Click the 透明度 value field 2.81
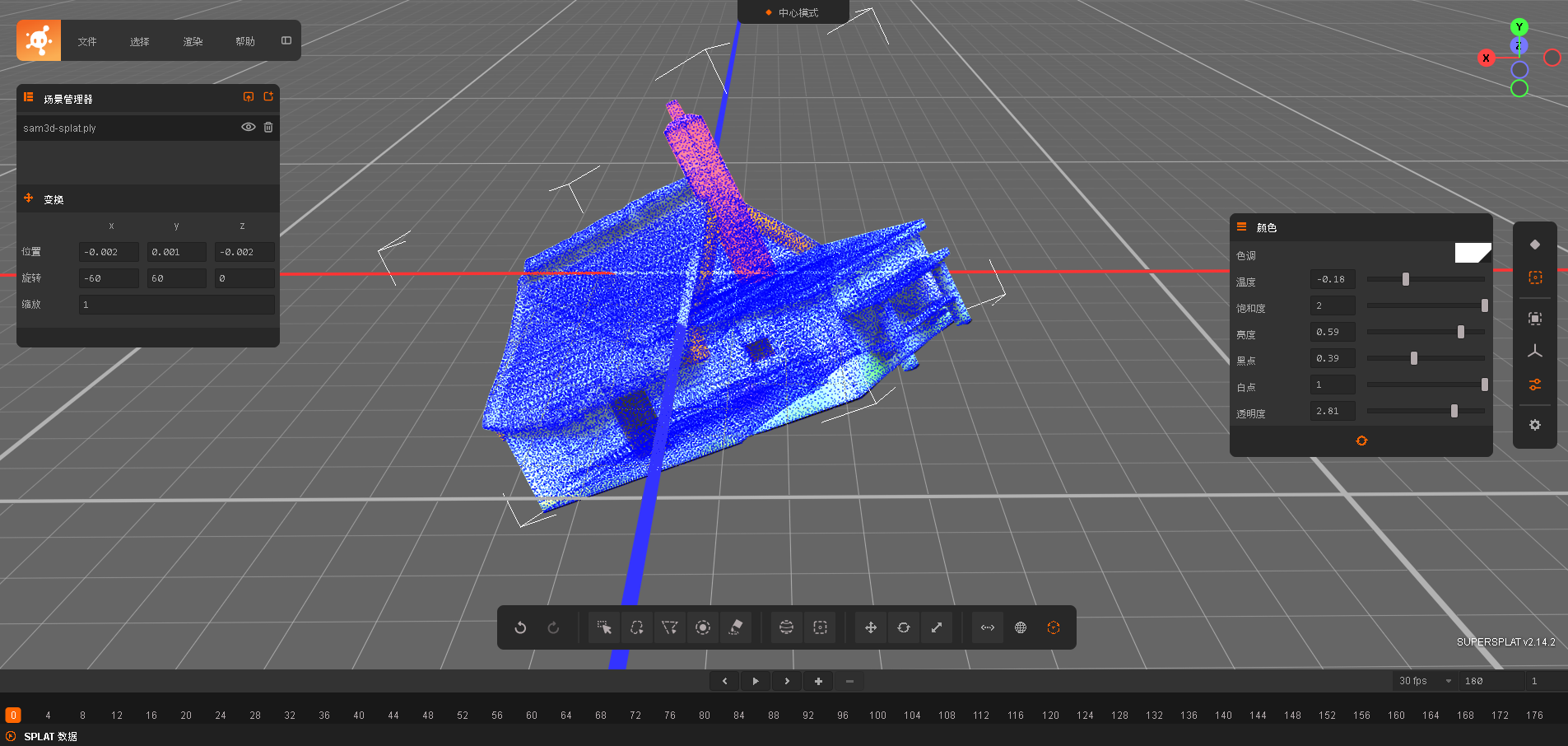Image resolution: width=1568 pixels, height=746 pixels. tap(1333, 411)
